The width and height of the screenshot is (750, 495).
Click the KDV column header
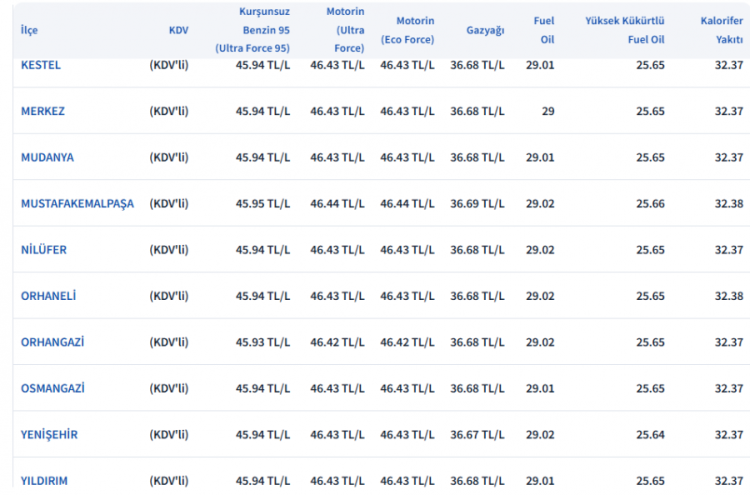(178, 30)
